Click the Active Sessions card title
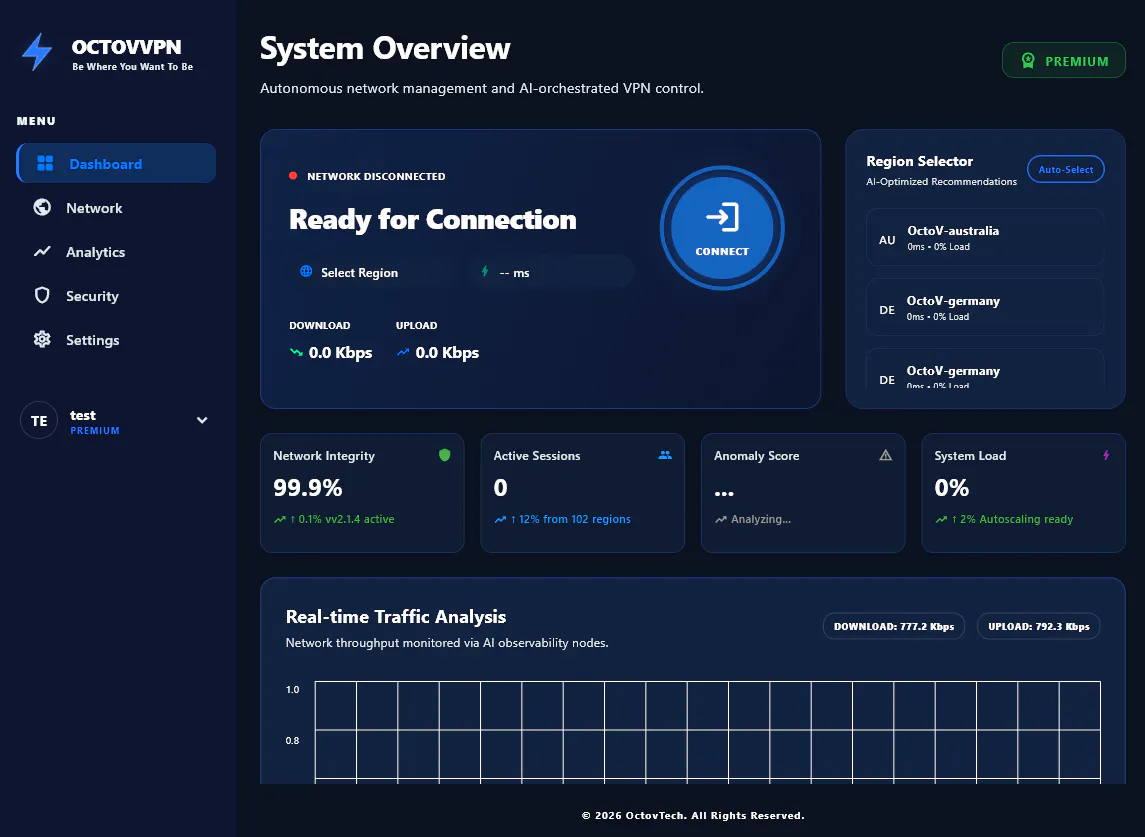1145x837 pixels. [537, 456]
